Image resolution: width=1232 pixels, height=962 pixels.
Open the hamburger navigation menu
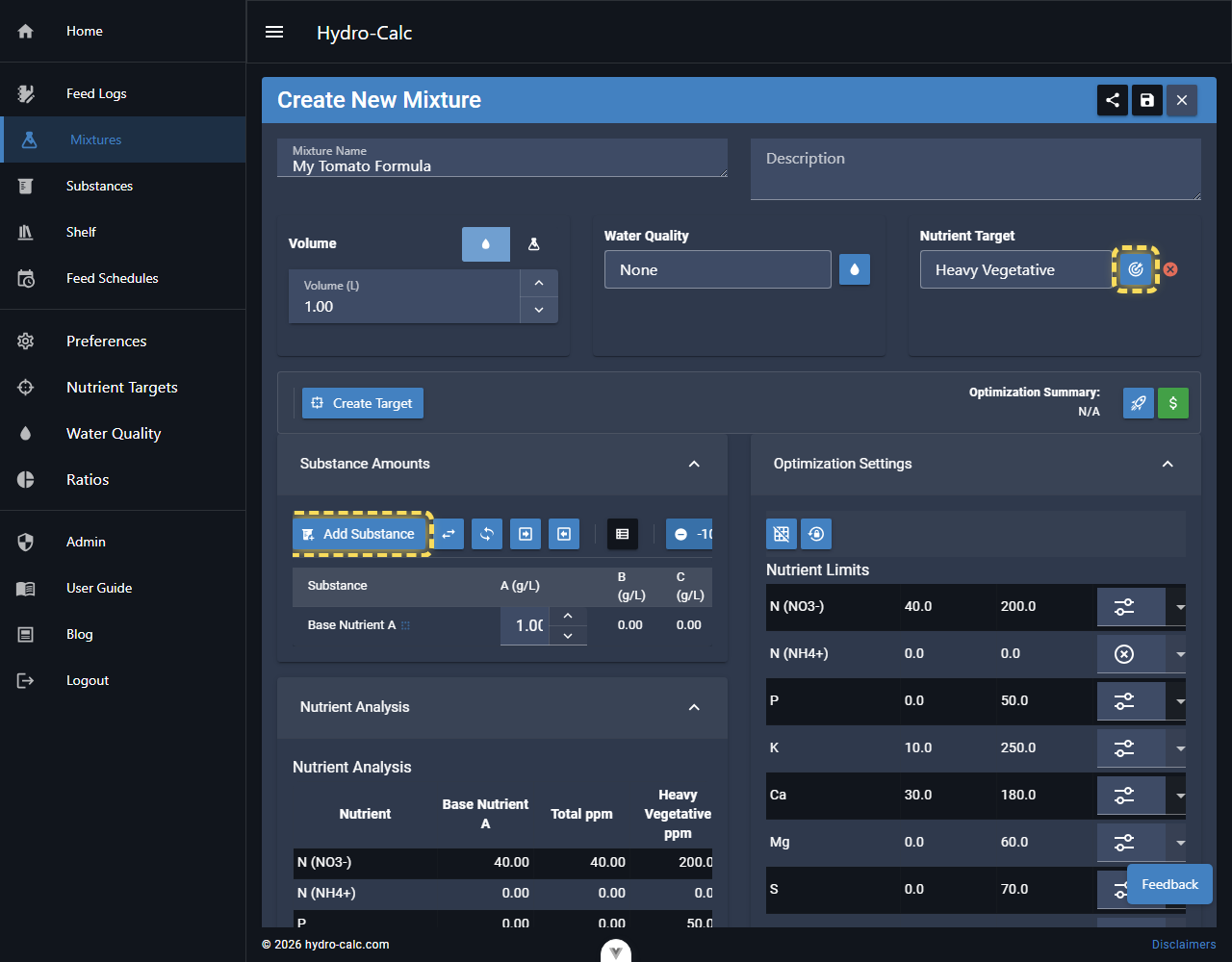click(x=274, y=32)
